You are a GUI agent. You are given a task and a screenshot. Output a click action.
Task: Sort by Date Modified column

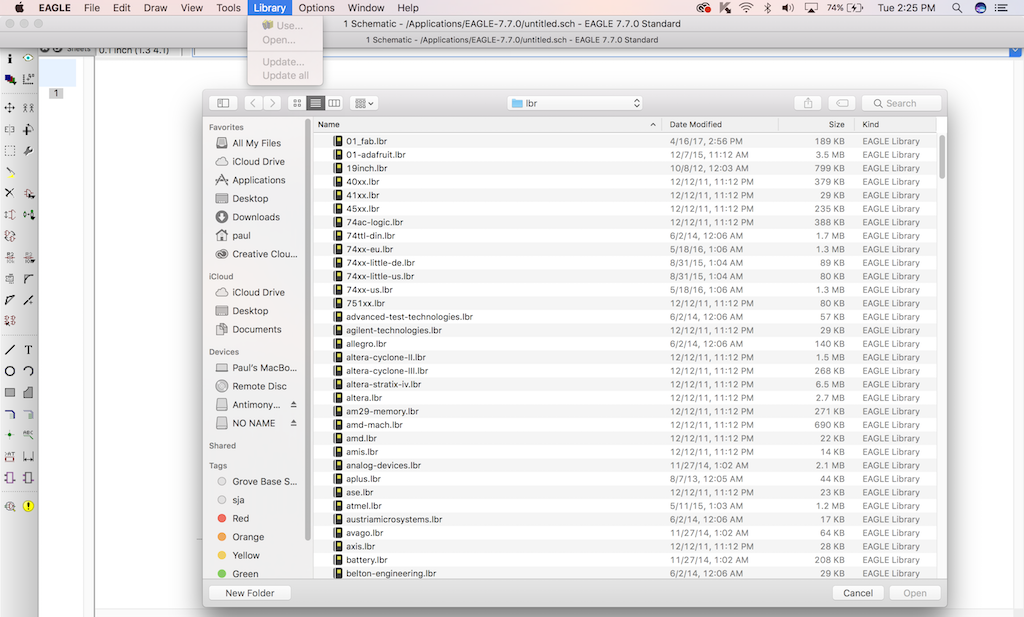point(720,124)
